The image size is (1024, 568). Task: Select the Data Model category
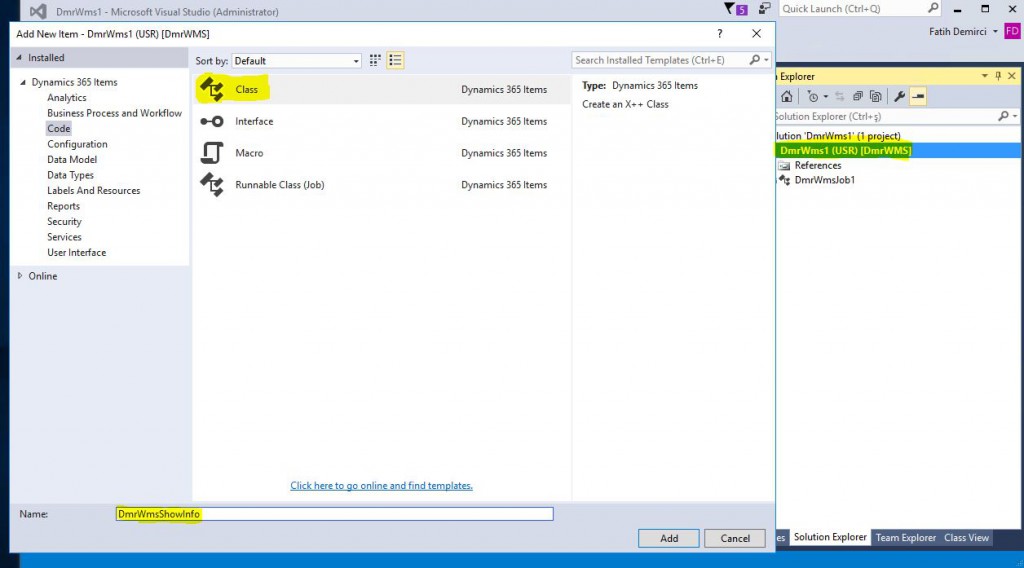pyautogui.click(x=72, y=159)
